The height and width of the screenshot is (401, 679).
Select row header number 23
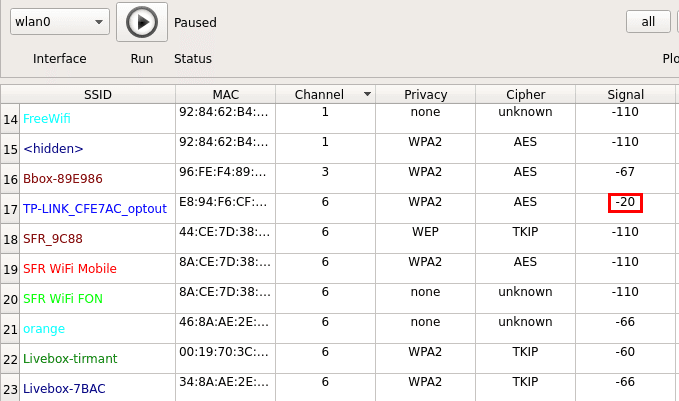tap(10, 388)
